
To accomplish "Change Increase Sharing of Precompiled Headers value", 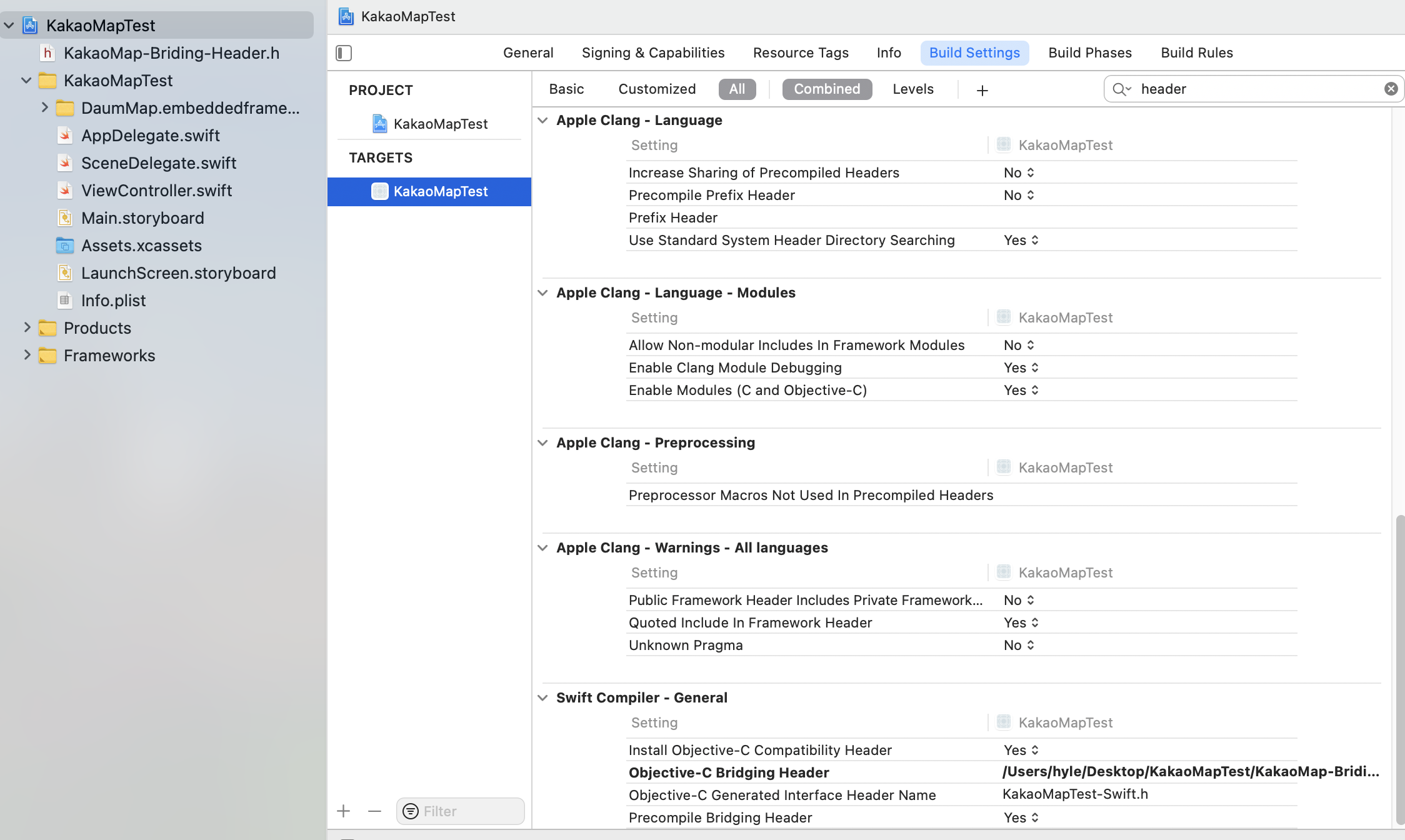I will 1019,172.
